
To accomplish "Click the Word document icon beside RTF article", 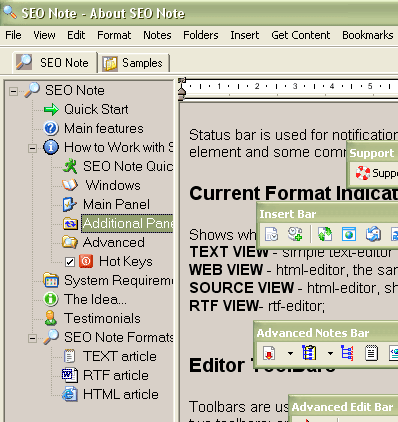I will tap(70, 375).
